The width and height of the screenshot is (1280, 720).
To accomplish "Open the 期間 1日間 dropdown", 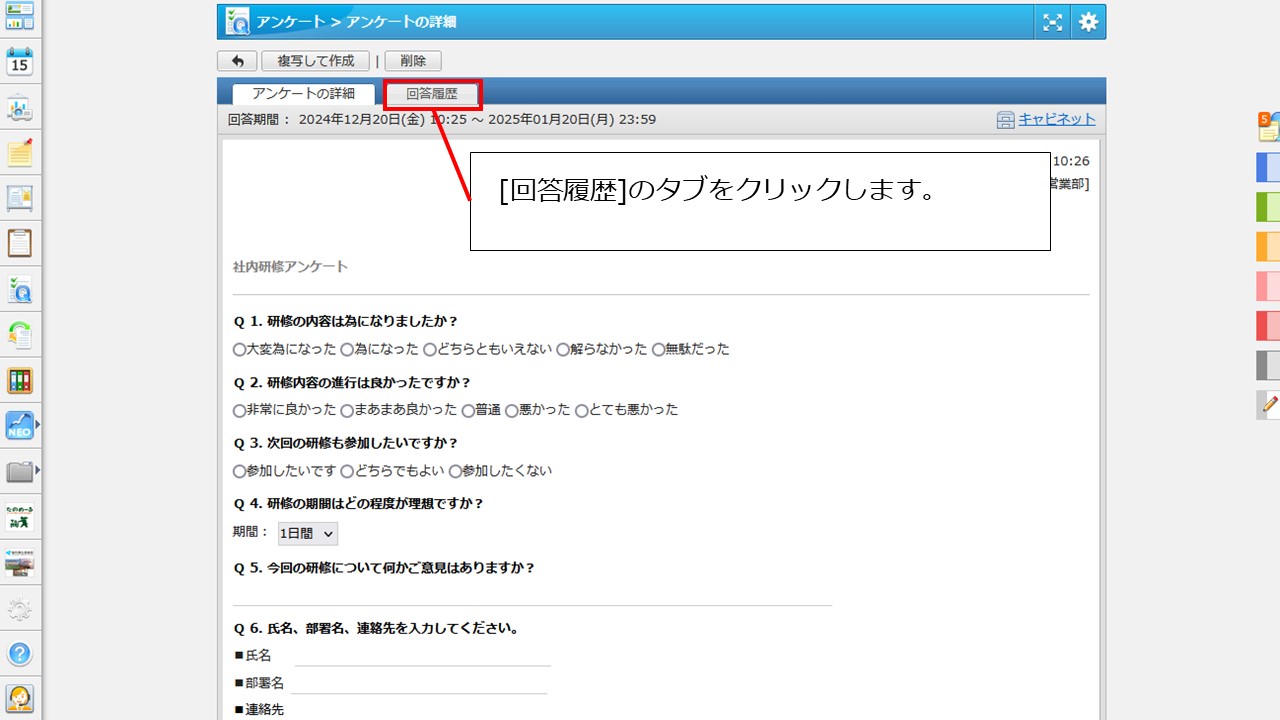I will [308, 534].
